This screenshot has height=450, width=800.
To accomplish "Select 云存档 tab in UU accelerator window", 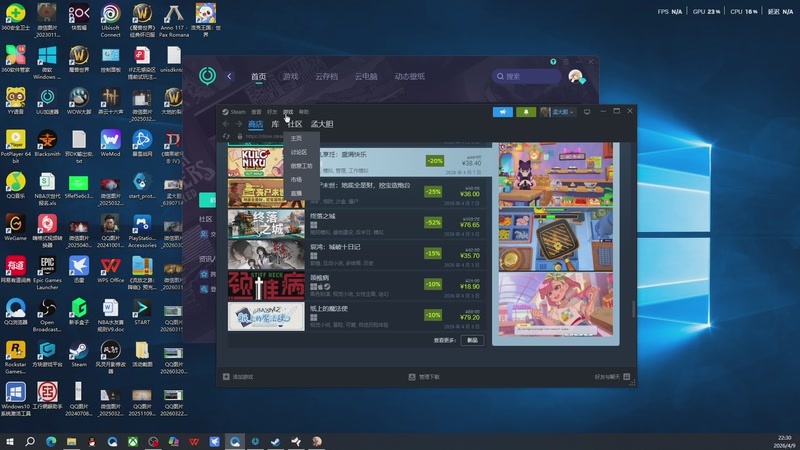I will tap(327, 77).
